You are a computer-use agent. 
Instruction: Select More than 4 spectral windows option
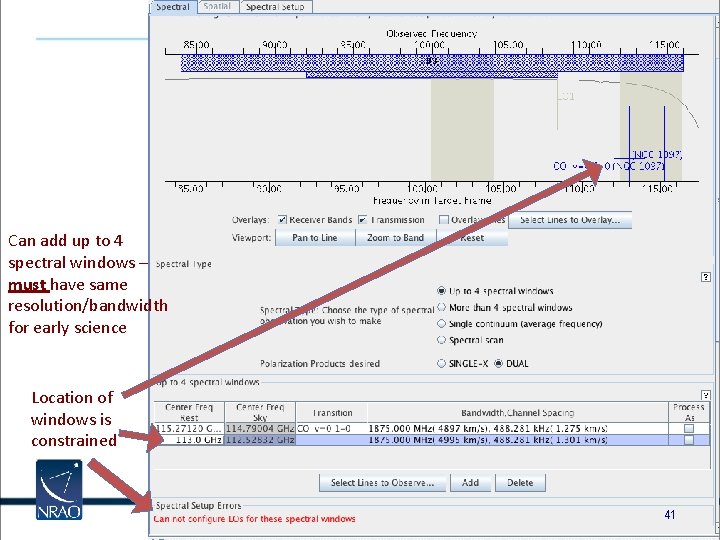[x=441, y=307]
